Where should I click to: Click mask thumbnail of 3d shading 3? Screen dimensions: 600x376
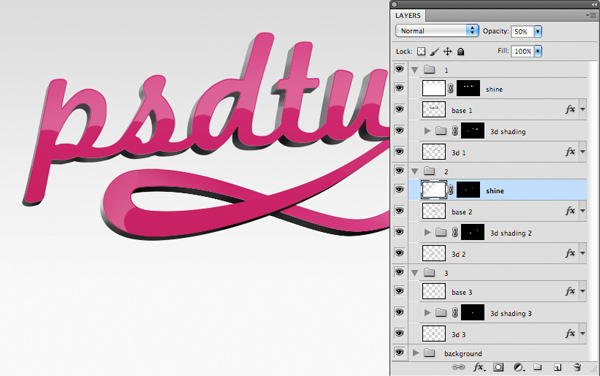pos(473,312)
